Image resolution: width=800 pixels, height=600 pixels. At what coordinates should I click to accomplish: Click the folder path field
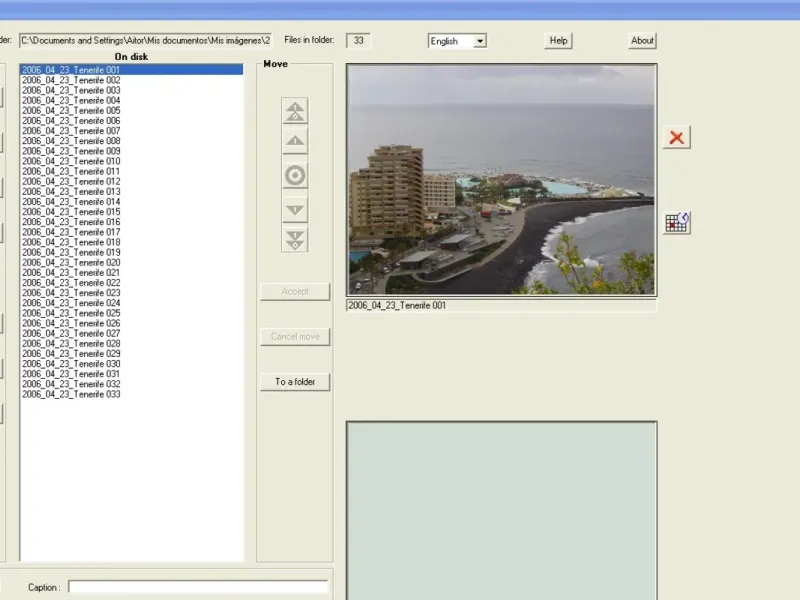point(145,41)
